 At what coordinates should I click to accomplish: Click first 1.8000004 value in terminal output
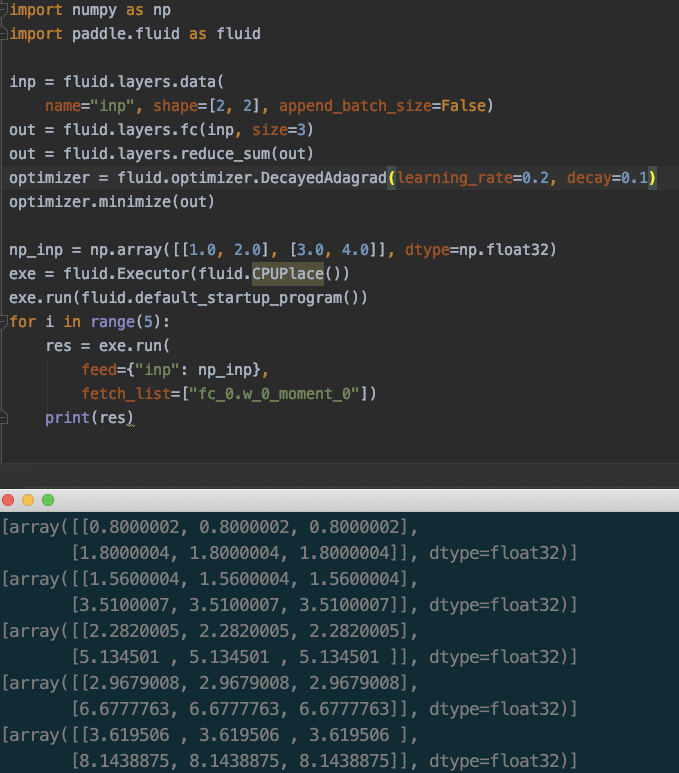click(x=124, y=553)
